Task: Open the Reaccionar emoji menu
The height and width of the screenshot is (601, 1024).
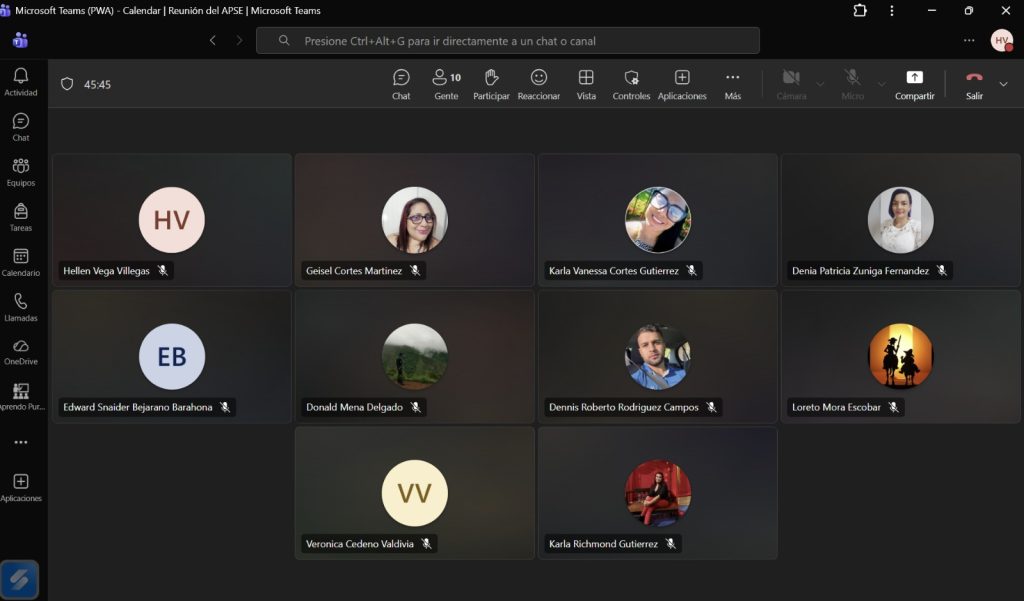Action: click(x=538, y=84)
